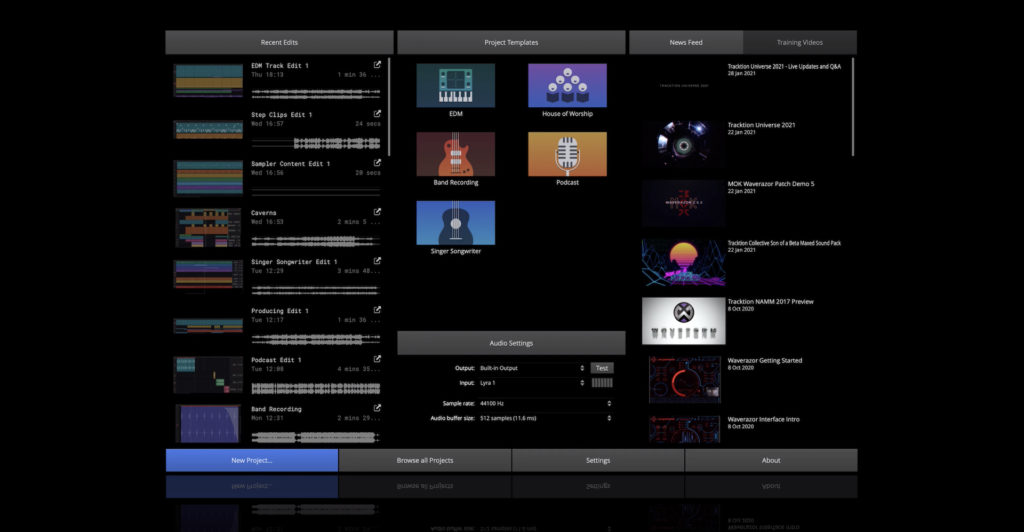Open the Audio buffer size dropdown
1024x532 pixels.
[x=545, y=418]
